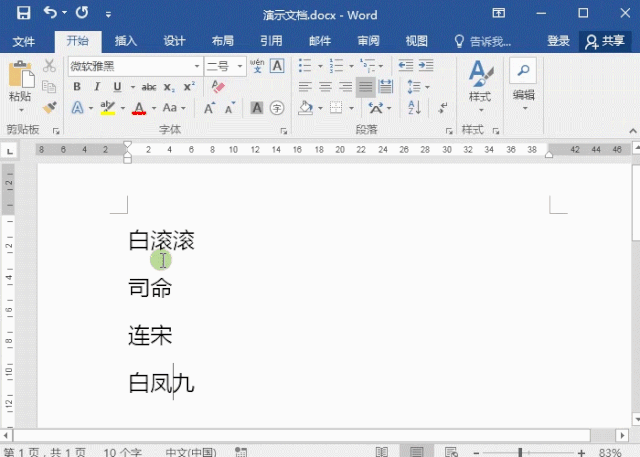This screenshot has width=640, height=457.
Task: Expand the 粘贴 options arrow
Action: click(21, 110)
